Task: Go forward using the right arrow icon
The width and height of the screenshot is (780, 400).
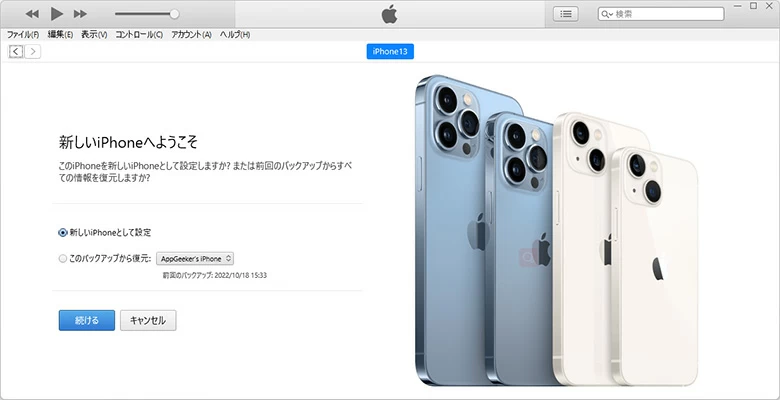Action: [33, 51]
